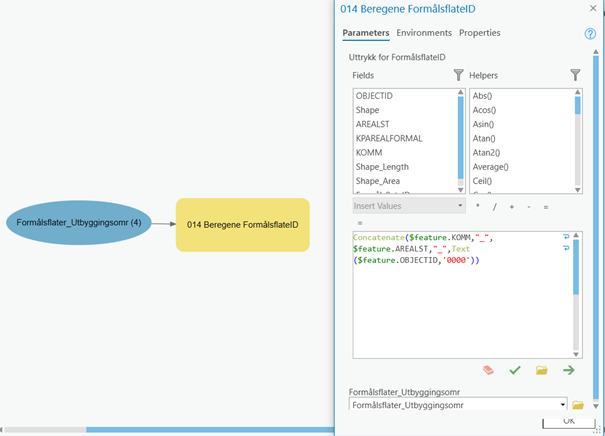Click the Helpers list vertical scrollbar
Screen dimensions: 605x436
[x=577, y=140]
